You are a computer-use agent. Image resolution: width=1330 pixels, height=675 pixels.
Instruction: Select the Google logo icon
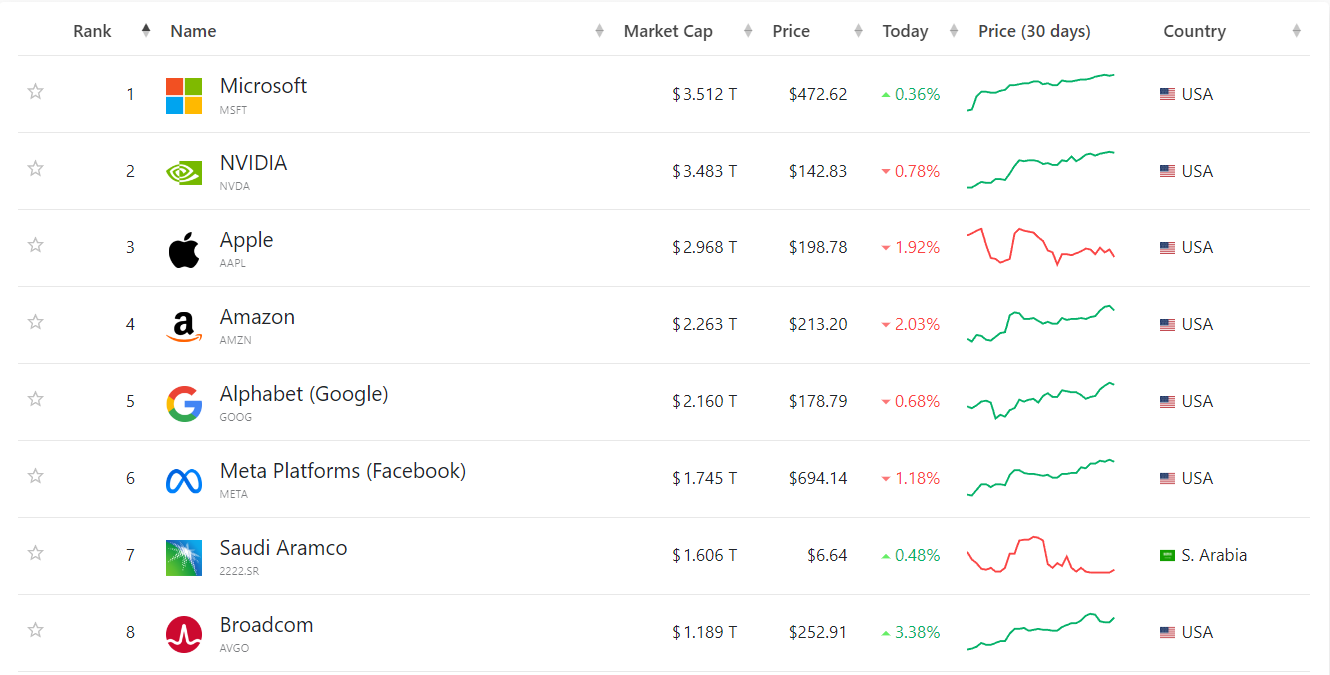pos(184,404)
